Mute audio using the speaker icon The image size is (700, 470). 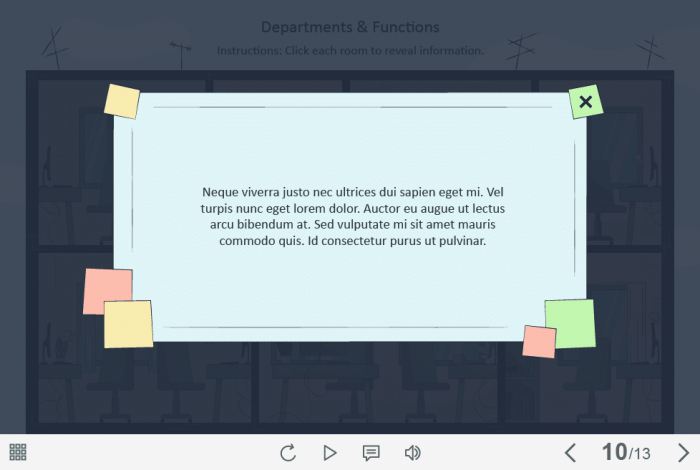(x=412, y=453)
